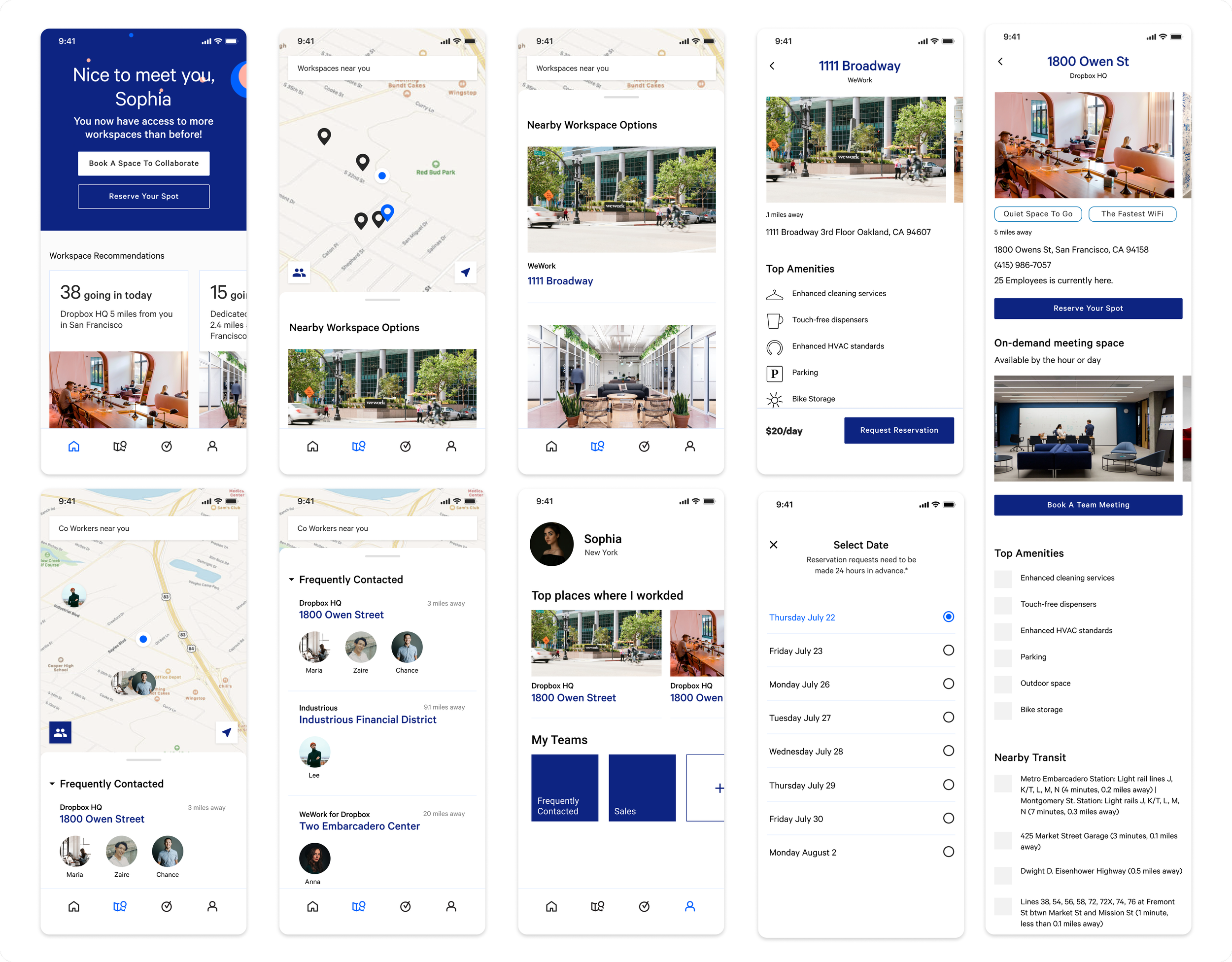Click Request Reservation button
Screen dimensions: 1232x962
898,431
